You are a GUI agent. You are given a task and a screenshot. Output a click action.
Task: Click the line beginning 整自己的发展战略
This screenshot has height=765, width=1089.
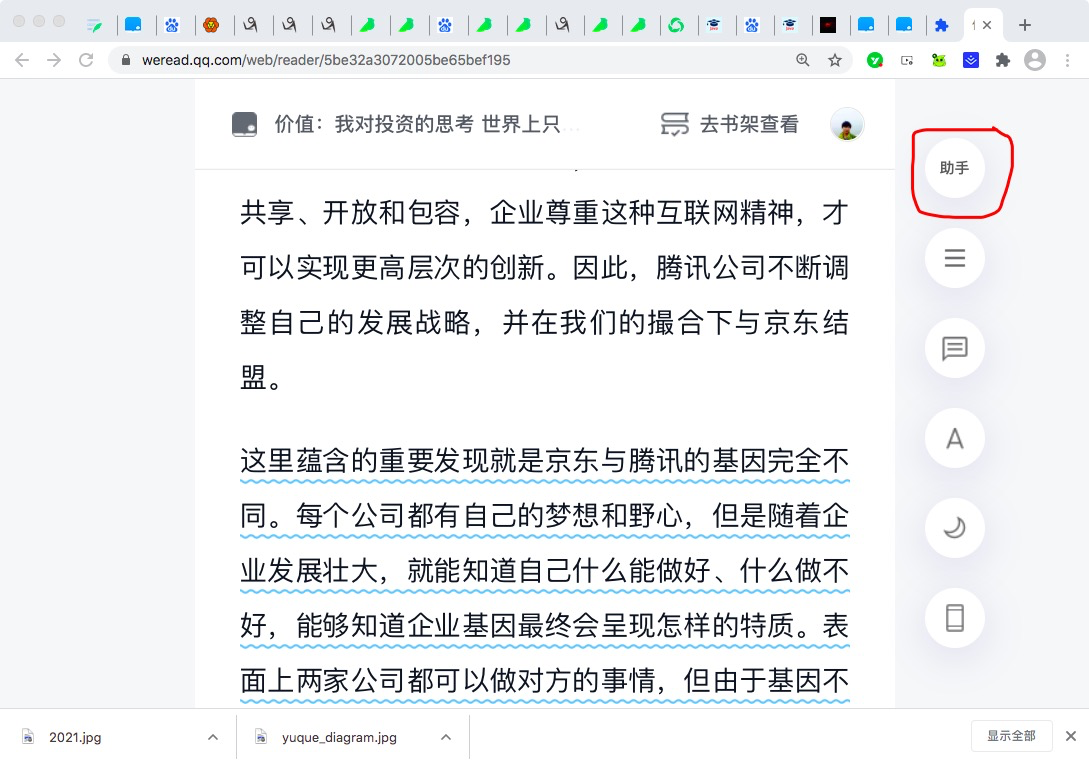(x=544, y=323)
